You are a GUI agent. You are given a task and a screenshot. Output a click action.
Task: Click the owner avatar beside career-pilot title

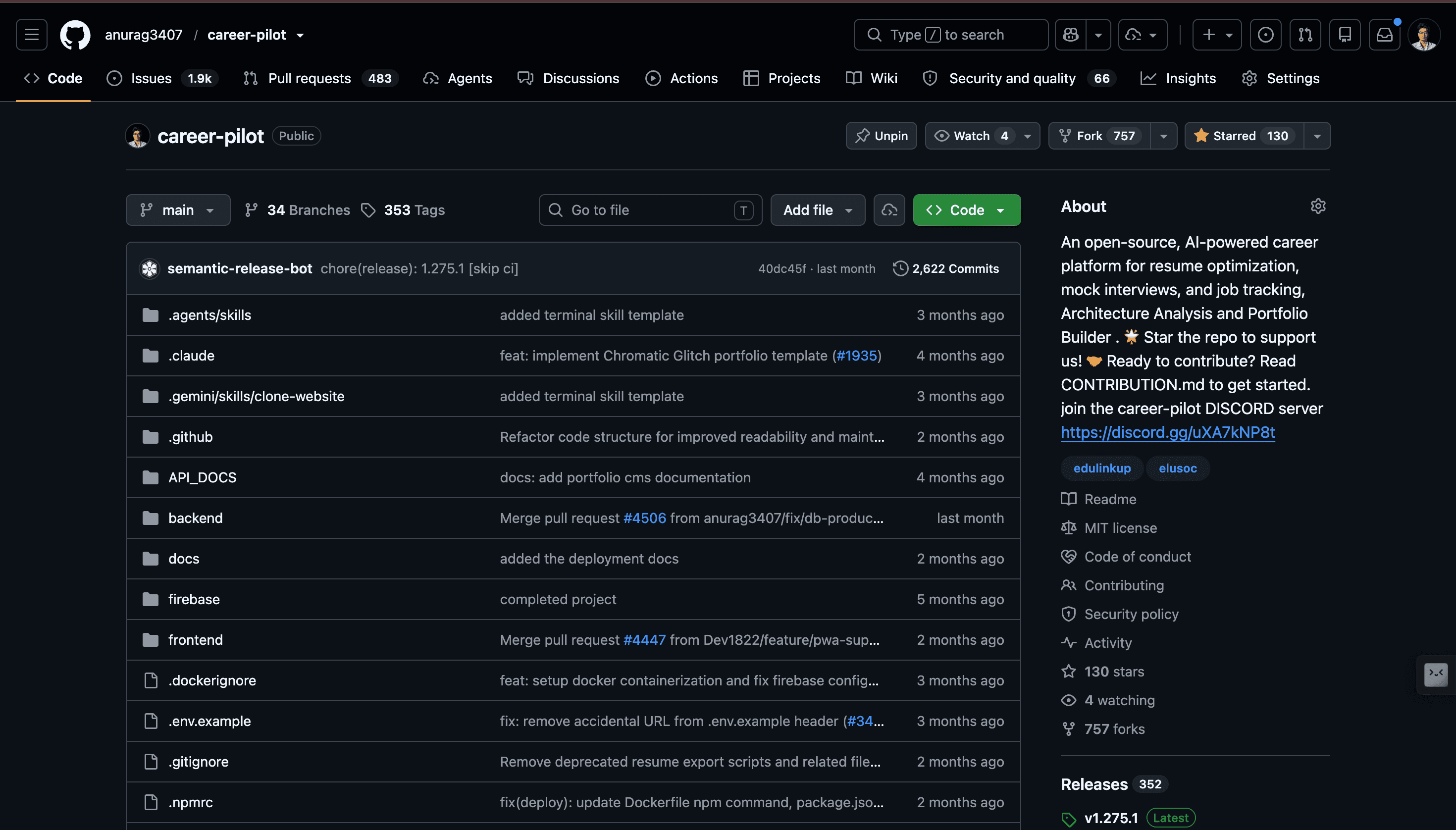pyautogui.click(x=137, y=136)
